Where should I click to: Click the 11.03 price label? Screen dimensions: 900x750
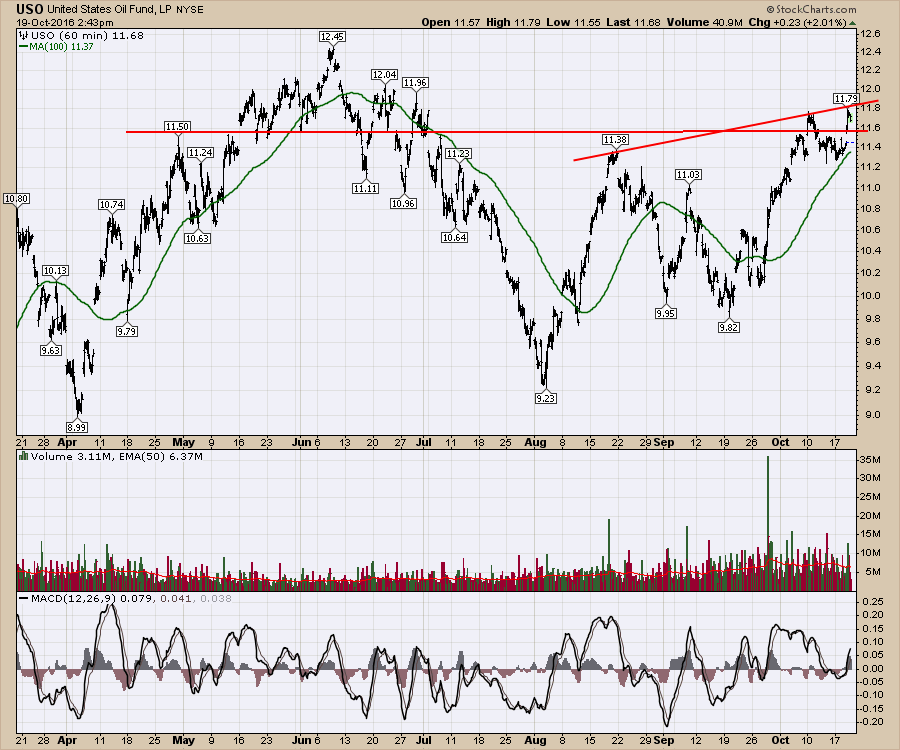(x=688, y=174)
